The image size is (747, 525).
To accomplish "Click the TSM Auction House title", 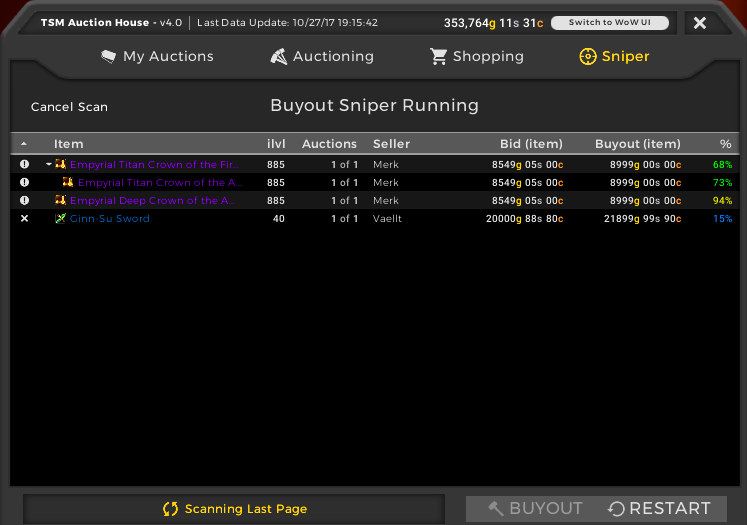I will tap(95, 22).
